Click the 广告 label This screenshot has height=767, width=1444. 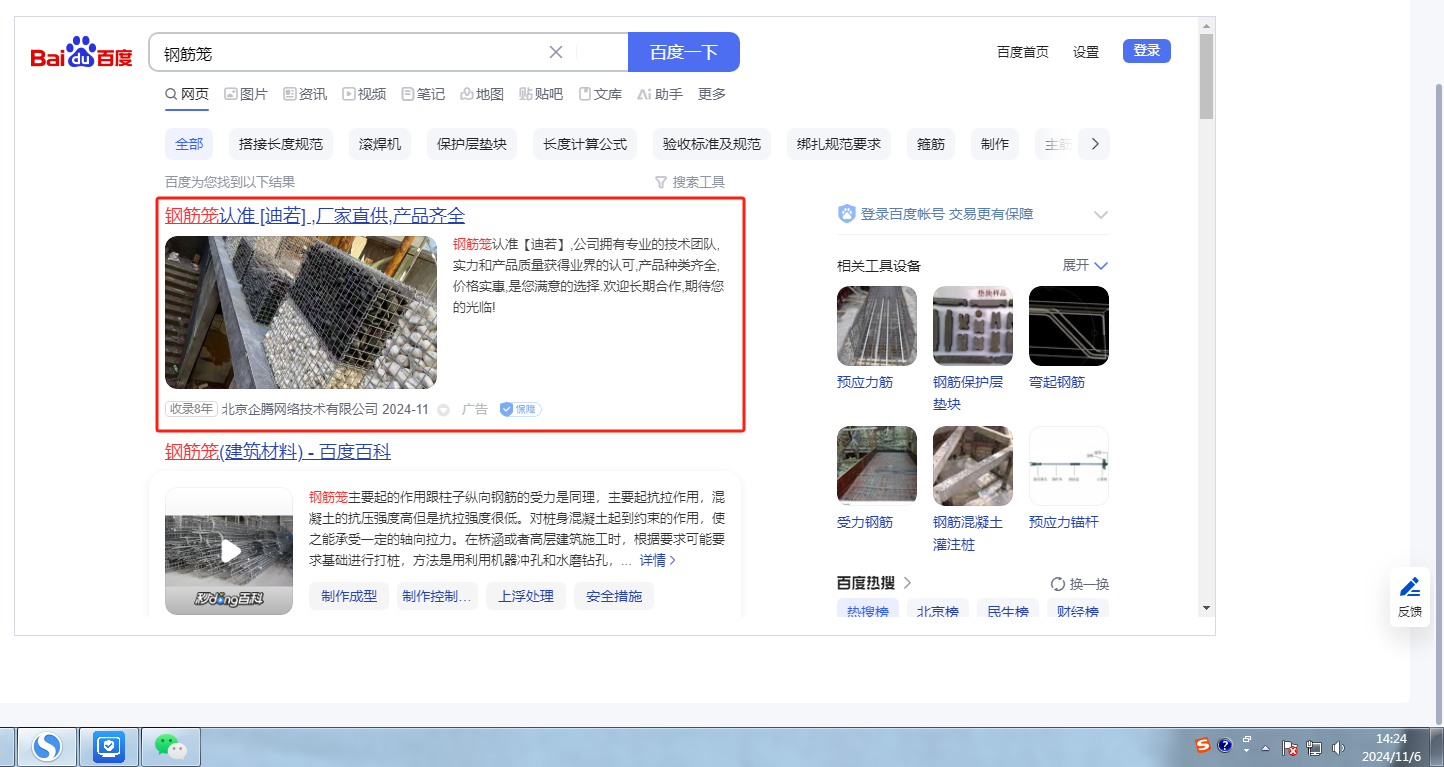click(475, 409)
